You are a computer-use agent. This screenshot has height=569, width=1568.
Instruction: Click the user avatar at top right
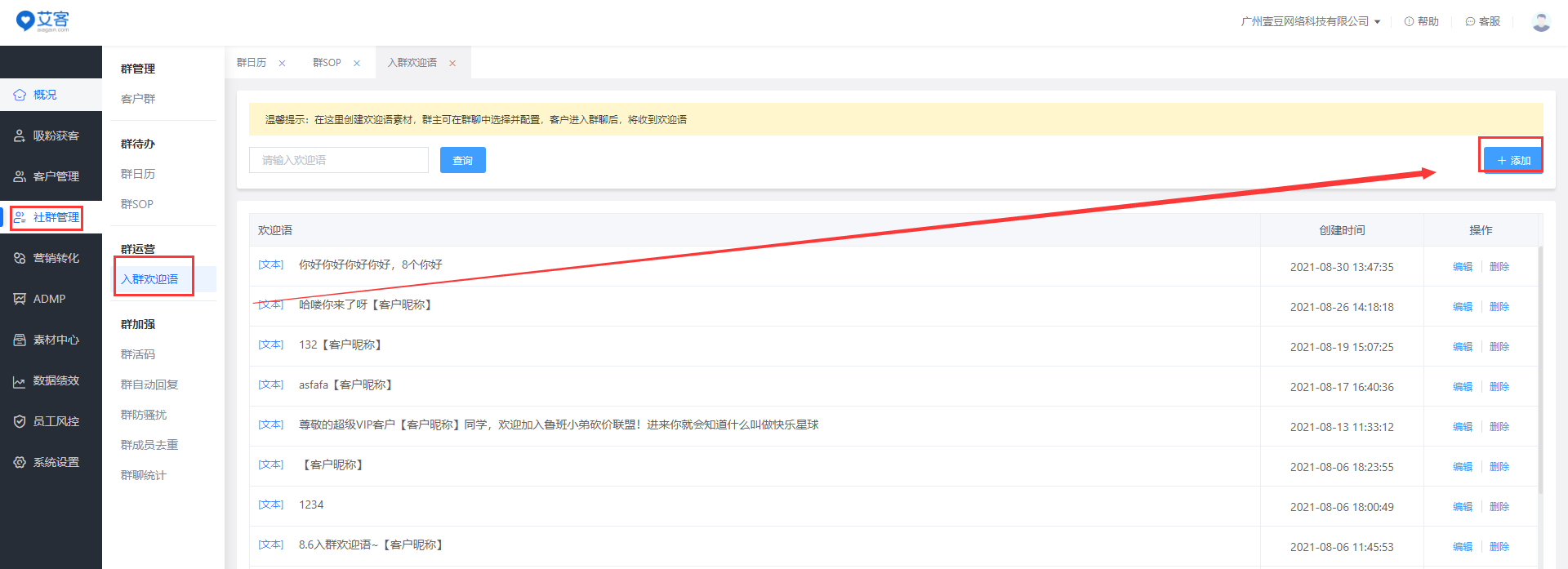[x=1541, y=22]
